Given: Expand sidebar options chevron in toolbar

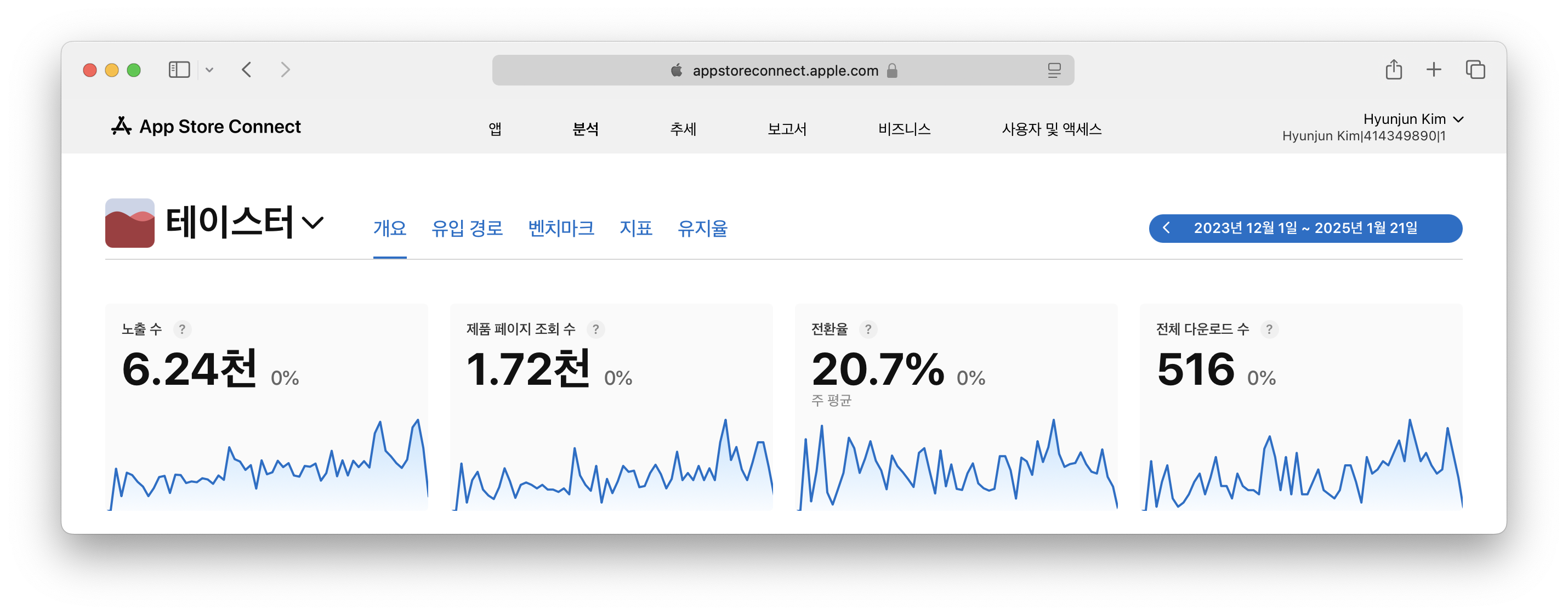Looking at the screenshot, I should pyautogui.click(x=209, y=70).
